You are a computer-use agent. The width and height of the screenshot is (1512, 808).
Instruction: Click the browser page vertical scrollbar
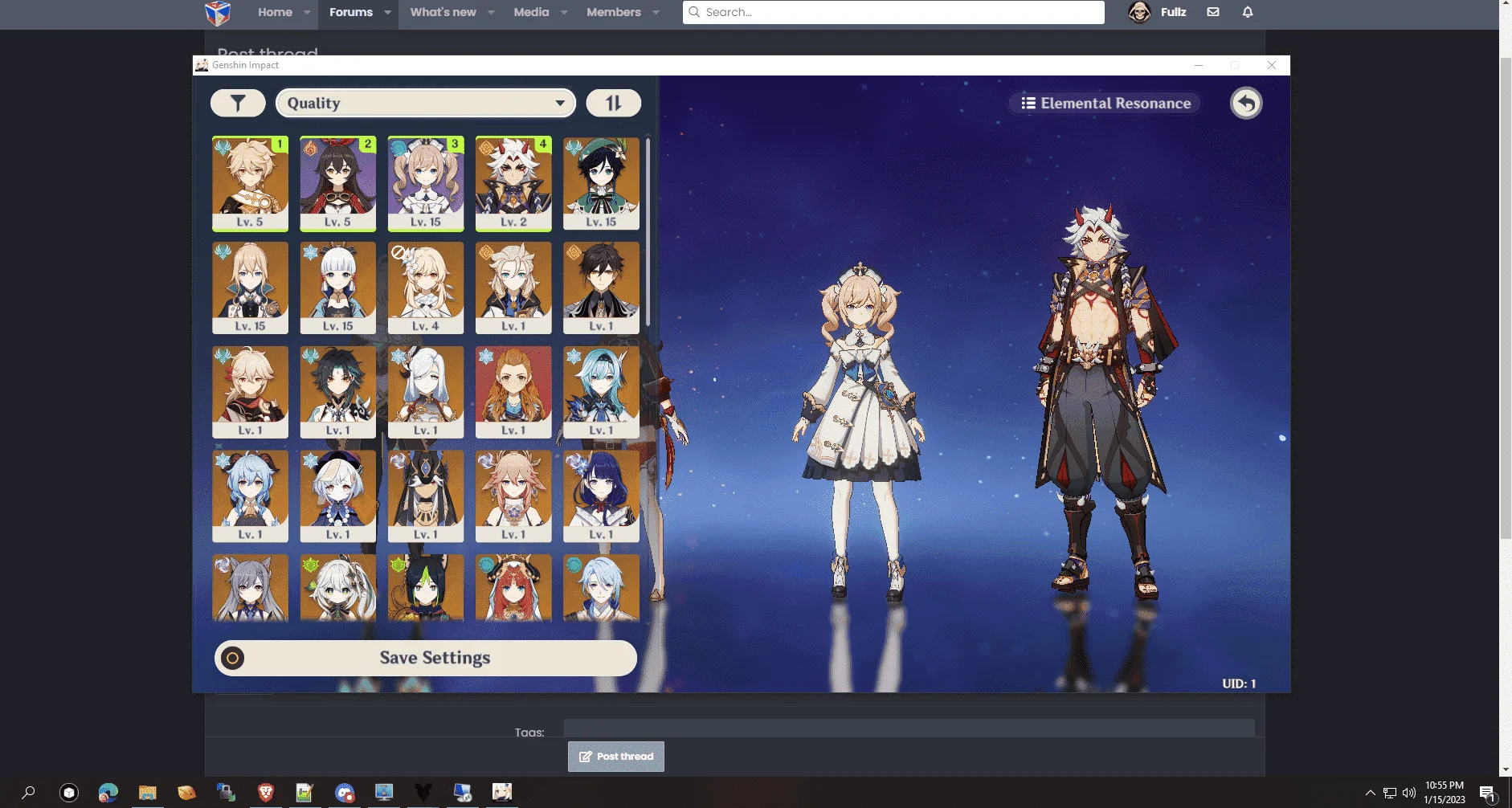click(x=1506, y=297)
